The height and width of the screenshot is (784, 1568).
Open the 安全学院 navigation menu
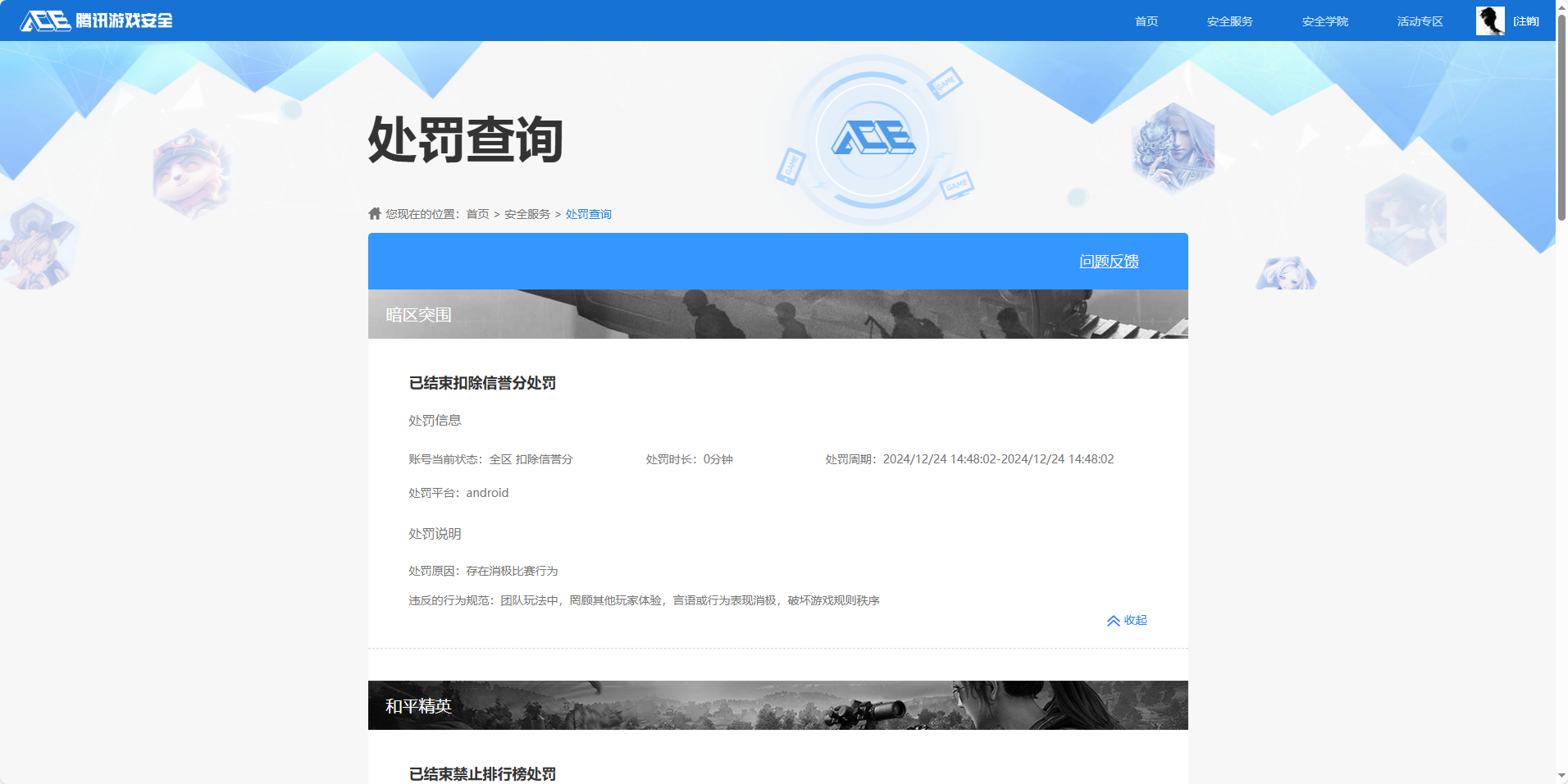(x=1324, y=21)
